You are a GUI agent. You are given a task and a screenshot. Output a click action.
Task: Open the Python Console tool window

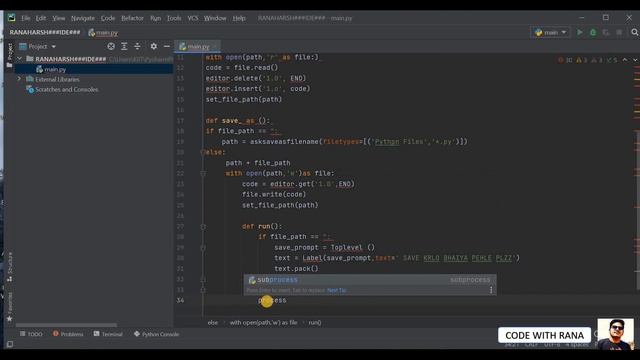157,334
